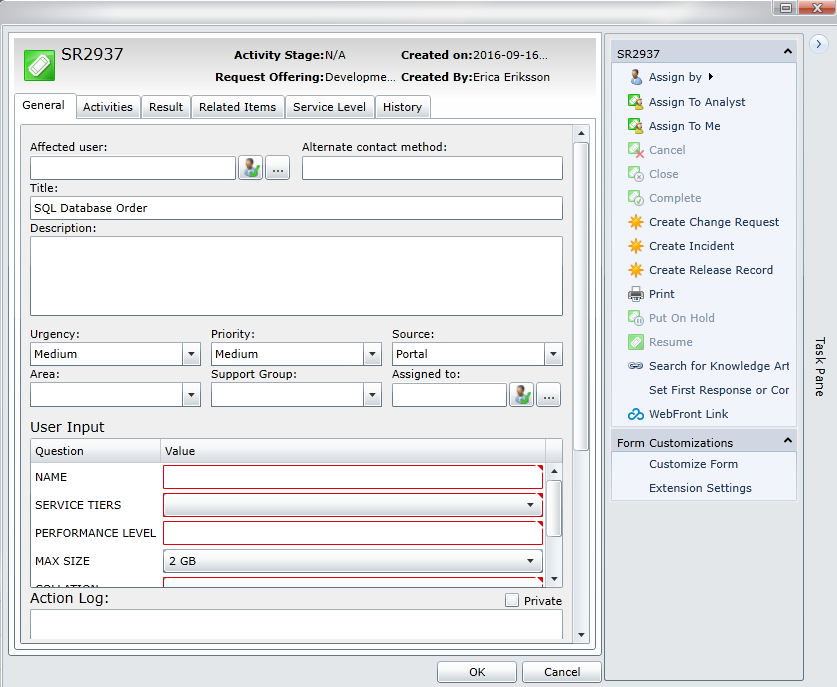Click the Close request icon in task pane
The height and width of the screenshot is (687, 837).
(x=636, y=173)
